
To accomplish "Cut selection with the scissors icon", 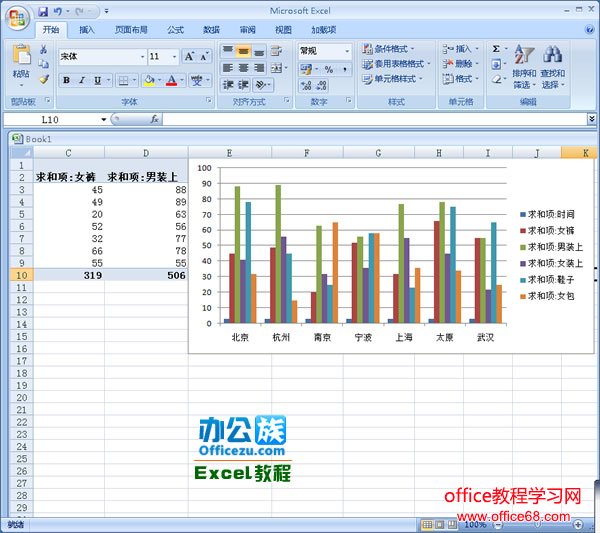I will [44, 49].
